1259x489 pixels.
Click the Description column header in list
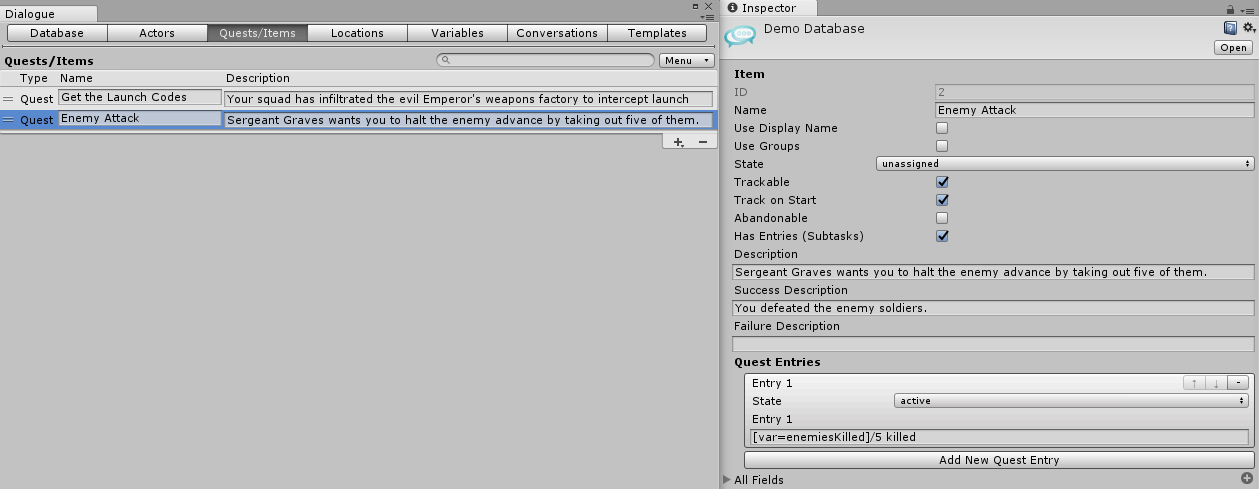coord(258,78)
